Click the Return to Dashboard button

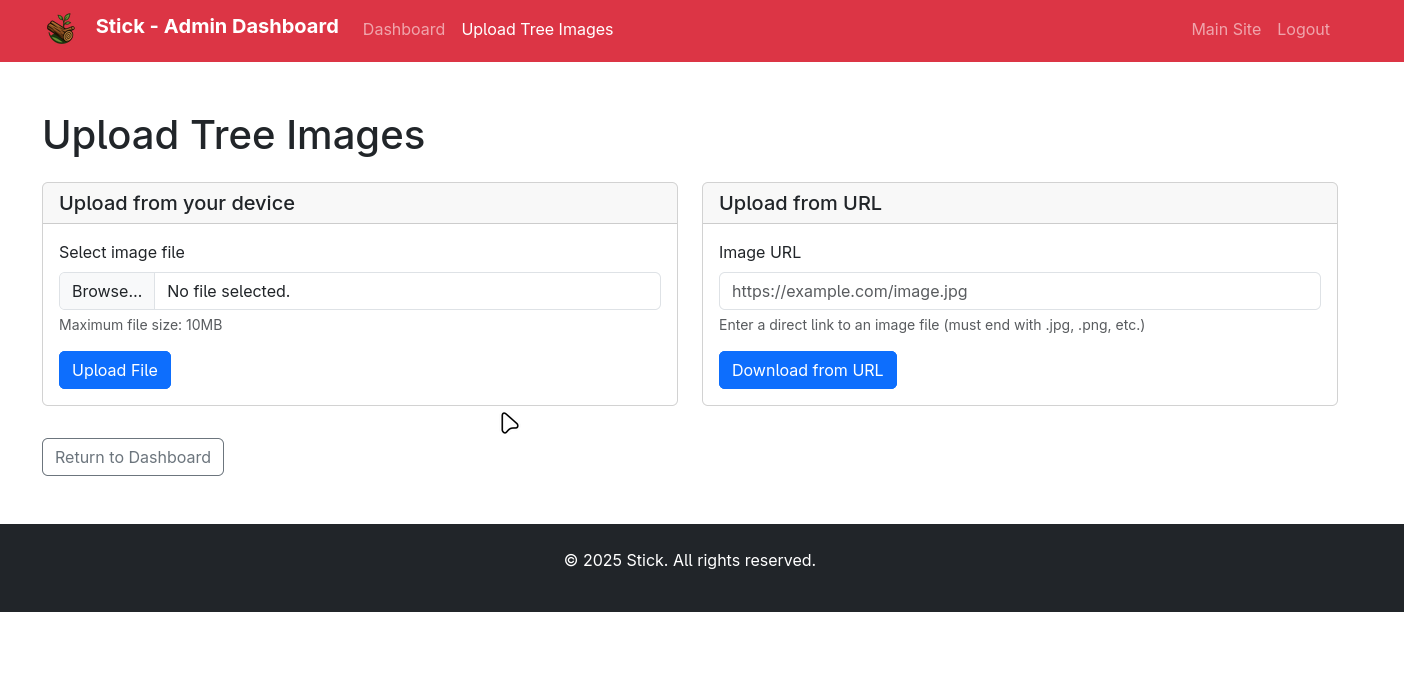(133, 457)
